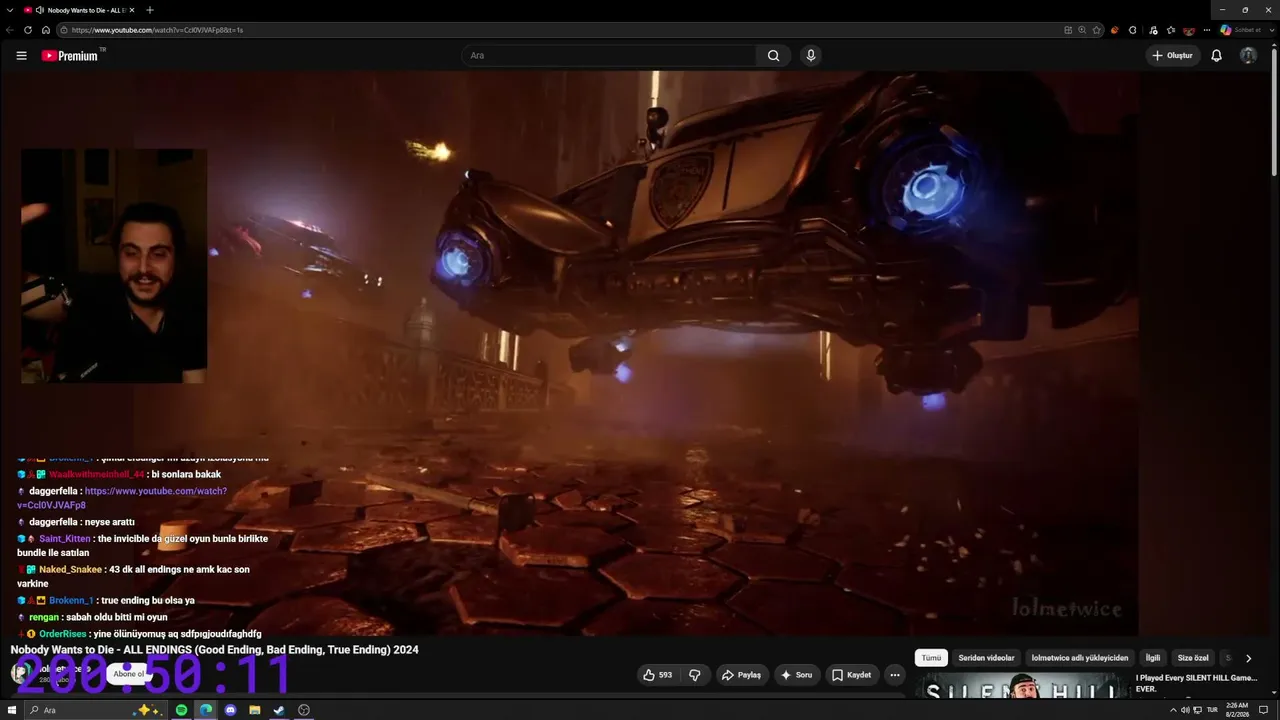Favorite this page with star icon
This screenshot has height=720, width=1280.
click(1097, 30)
